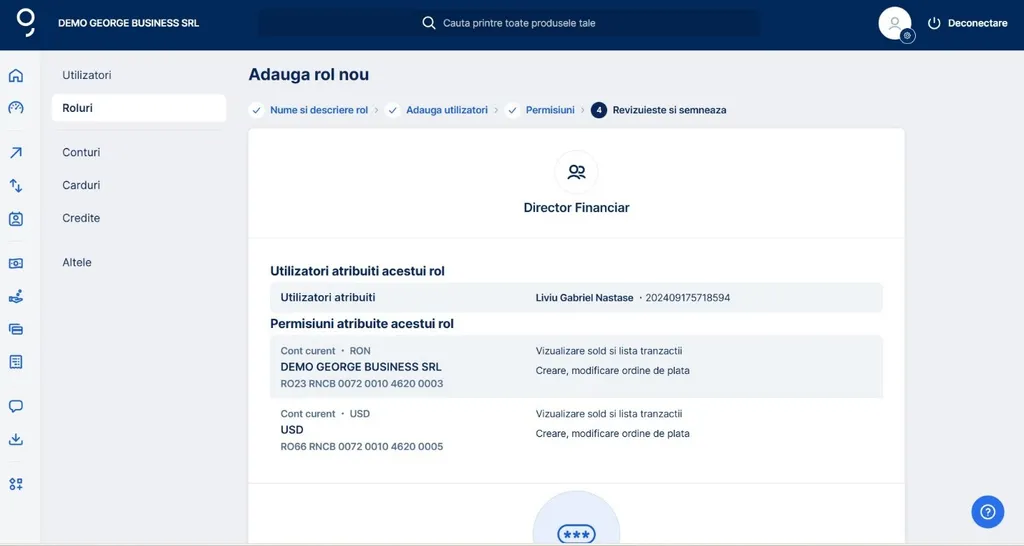Click the home icon in the sidebar
1024x546 pixels.
pyautogui.click(x=16, y=76)
